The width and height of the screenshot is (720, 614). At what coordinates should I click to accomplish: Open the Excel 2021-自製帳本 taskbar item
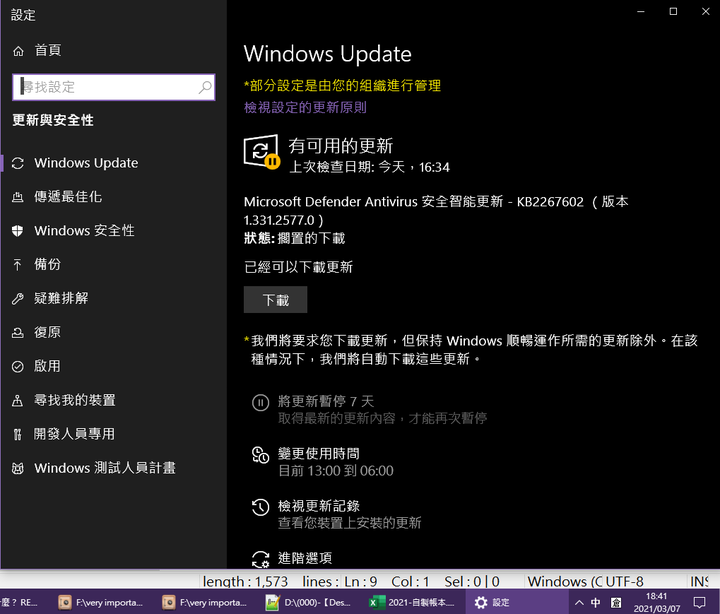(x=413, y=602)
